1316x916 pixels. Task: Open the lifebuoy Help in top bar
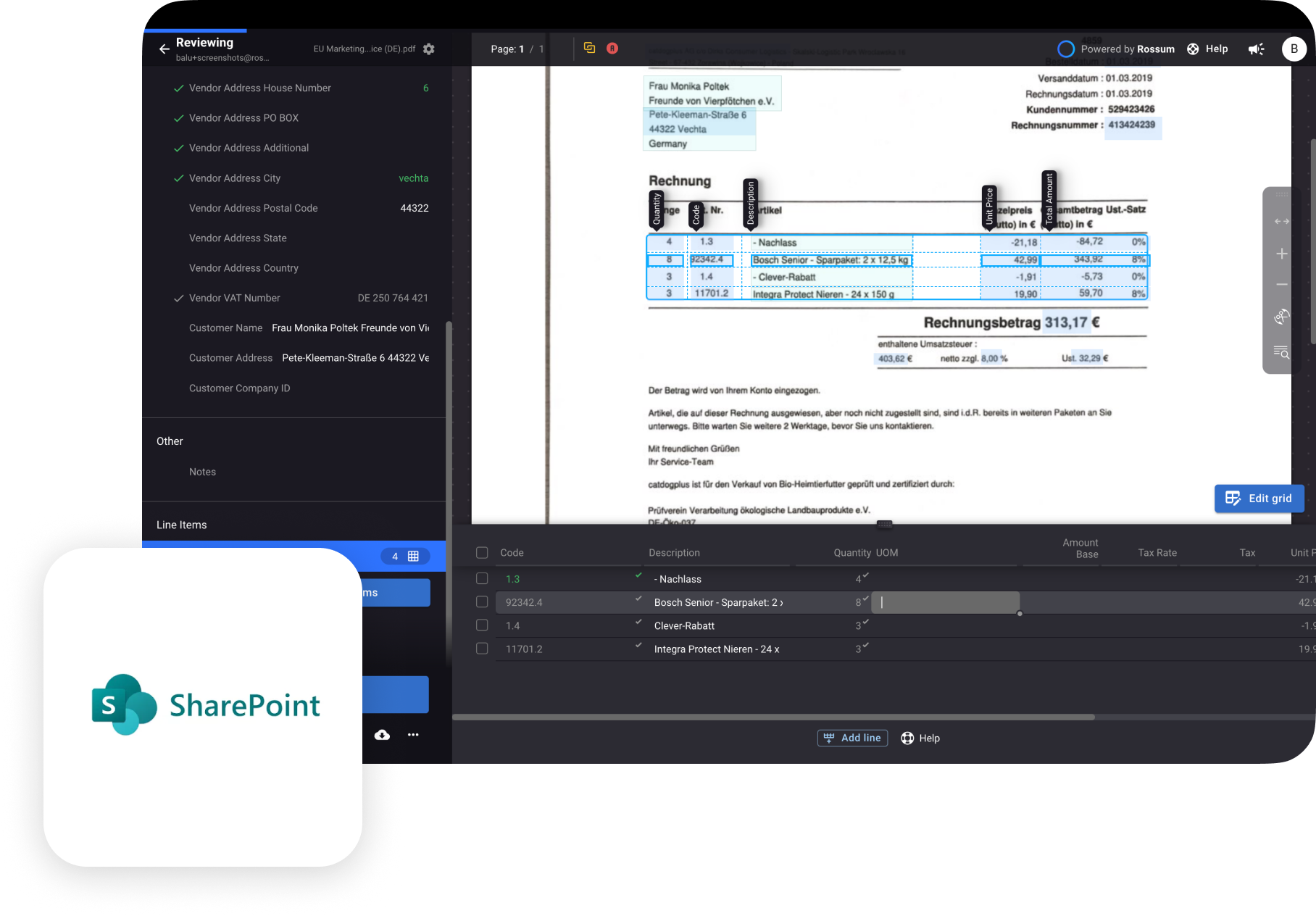tap(1207, 49)
